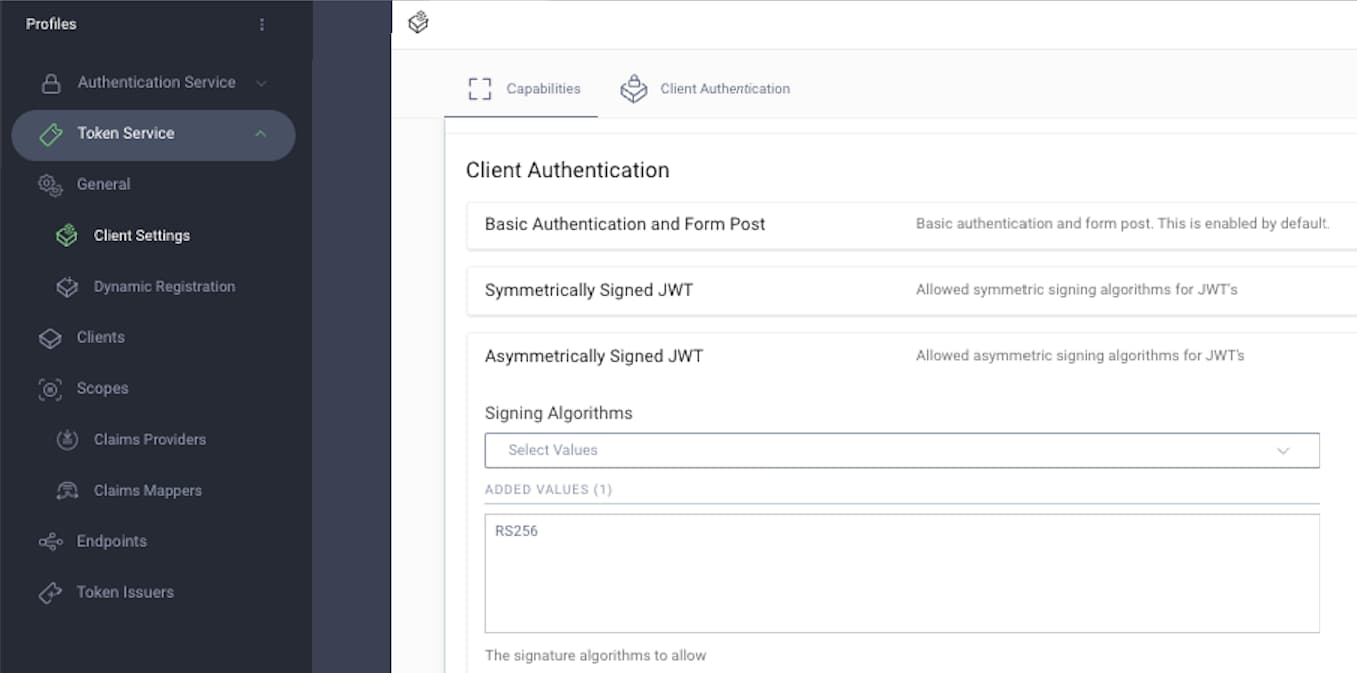Click the Clients layers icon in sidebar

click(x=50, y=338)
